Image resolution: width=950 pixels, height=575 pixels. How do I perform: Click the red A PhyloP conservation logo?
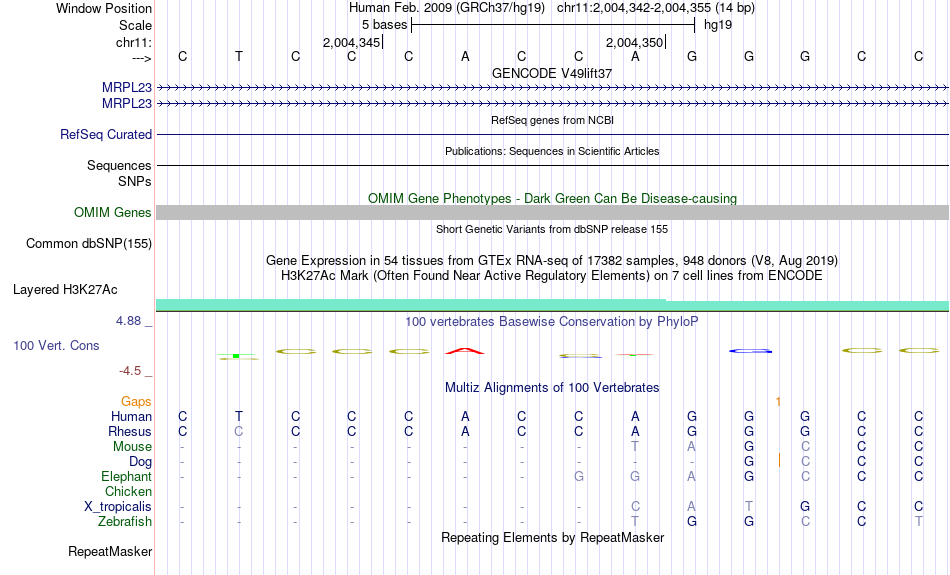(x=465, y=351)
